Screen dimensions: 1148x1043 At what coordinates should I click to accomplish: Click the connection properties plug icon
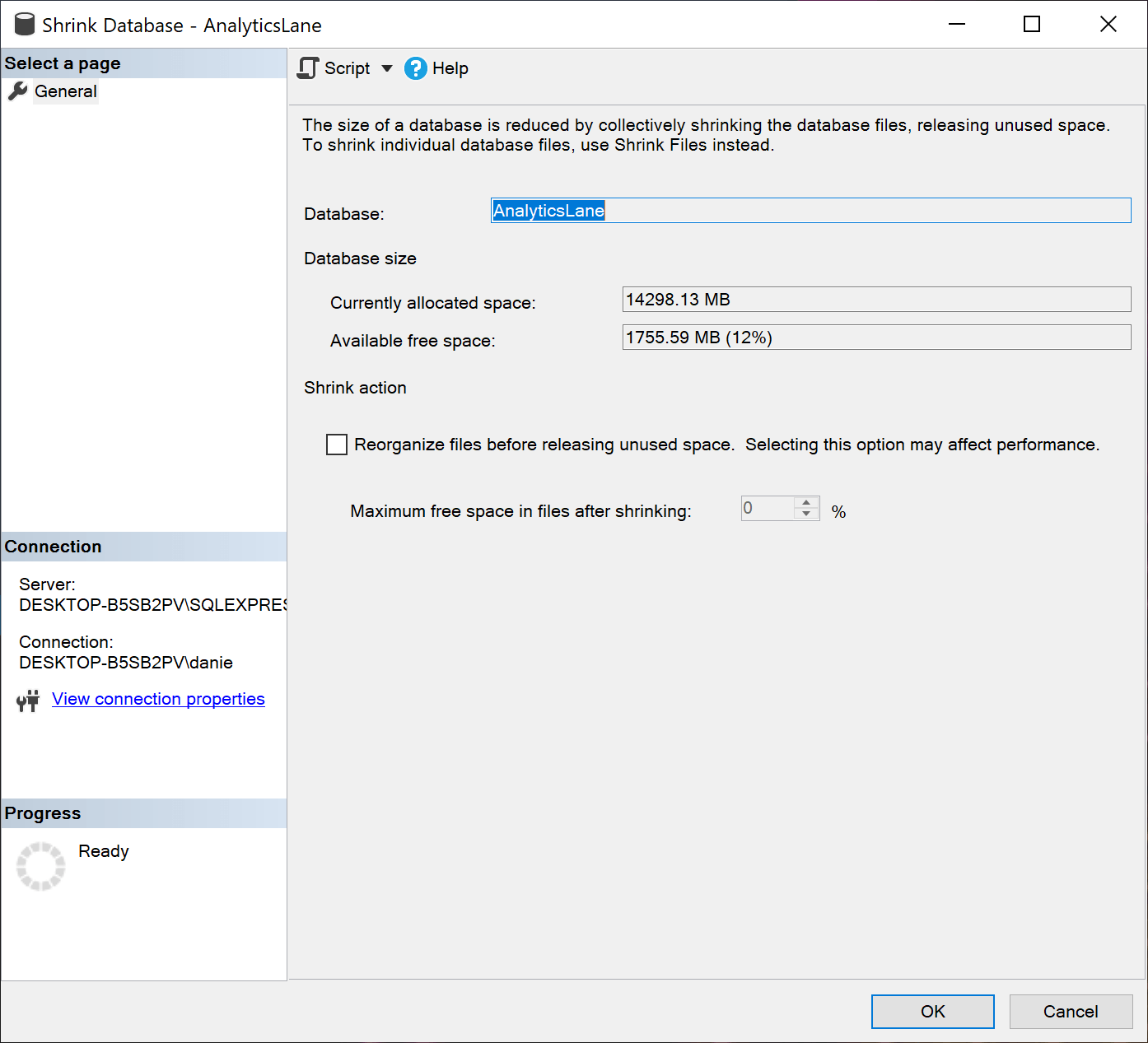28,701
